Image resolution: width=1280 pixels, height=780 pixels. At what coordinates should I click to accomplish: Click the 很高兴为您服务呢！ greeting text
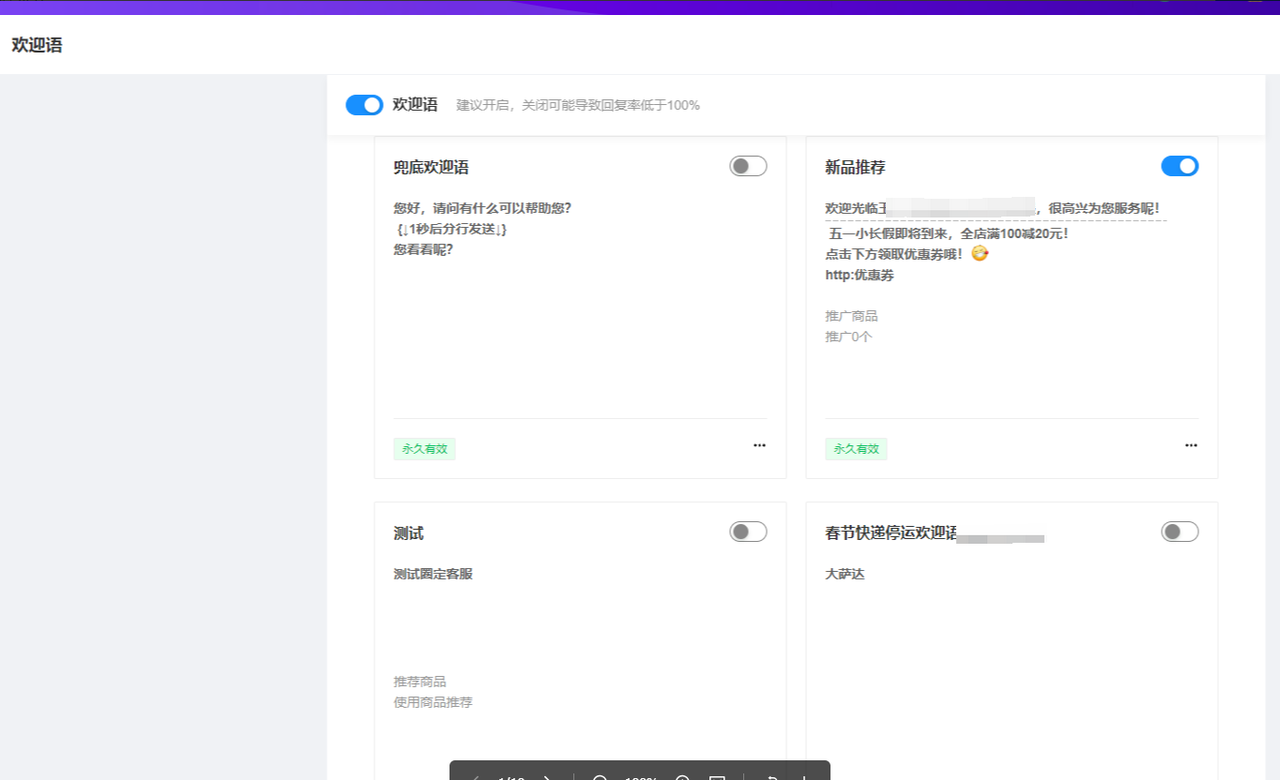pos(1103,208)
